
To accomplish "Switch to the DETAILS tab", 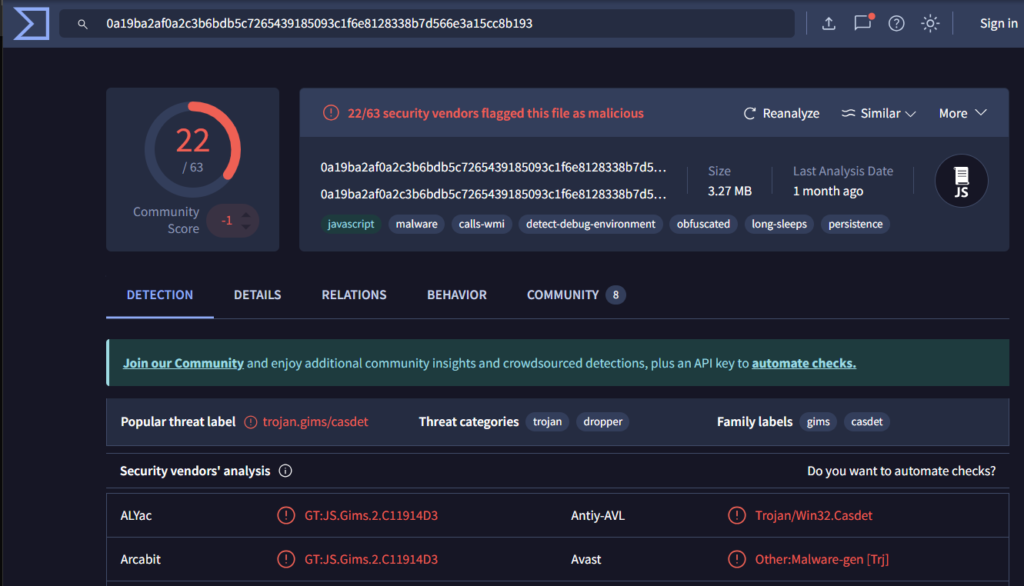I will click(257, 295).
